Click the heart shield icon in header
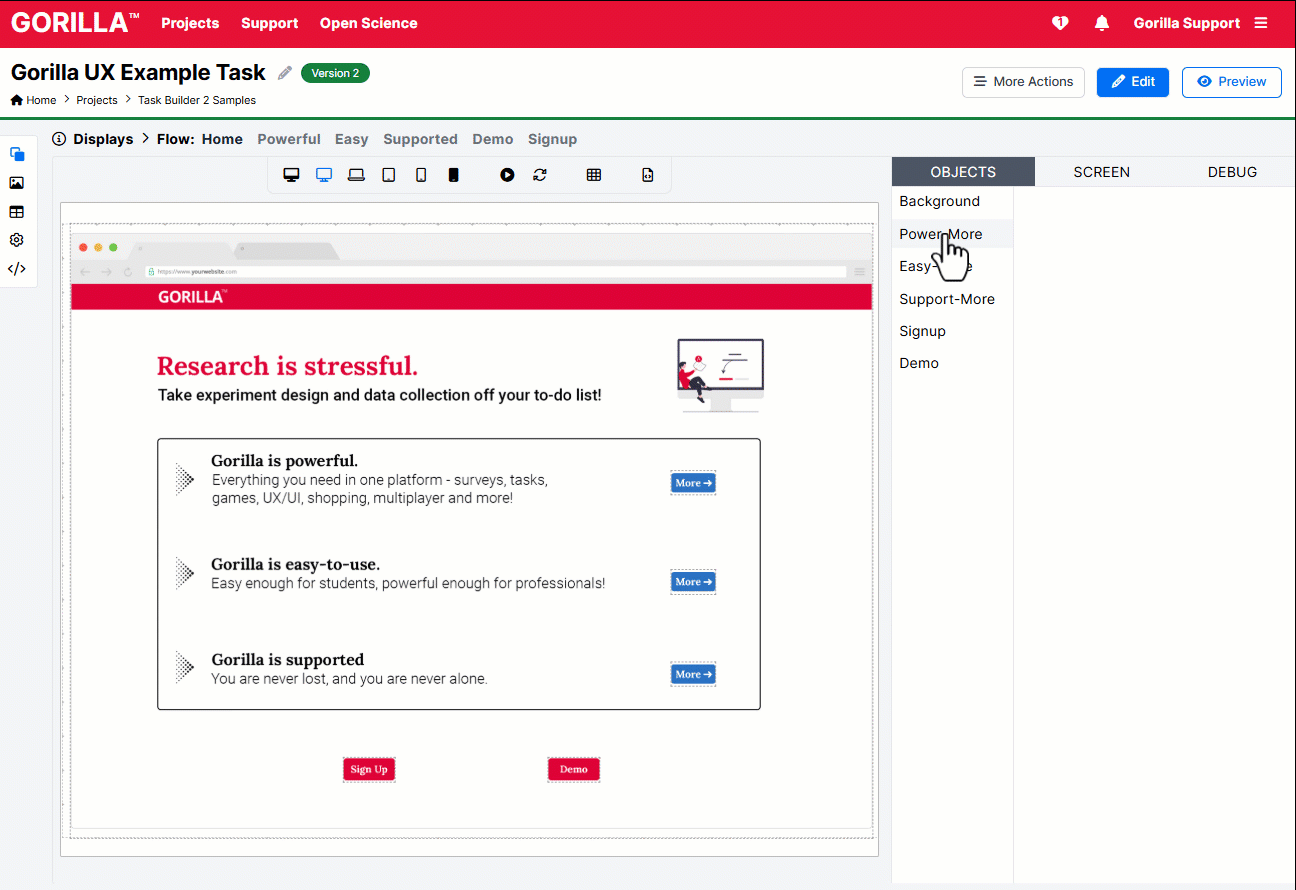This screenshot has height=890, width=1296. point(1061,23)
